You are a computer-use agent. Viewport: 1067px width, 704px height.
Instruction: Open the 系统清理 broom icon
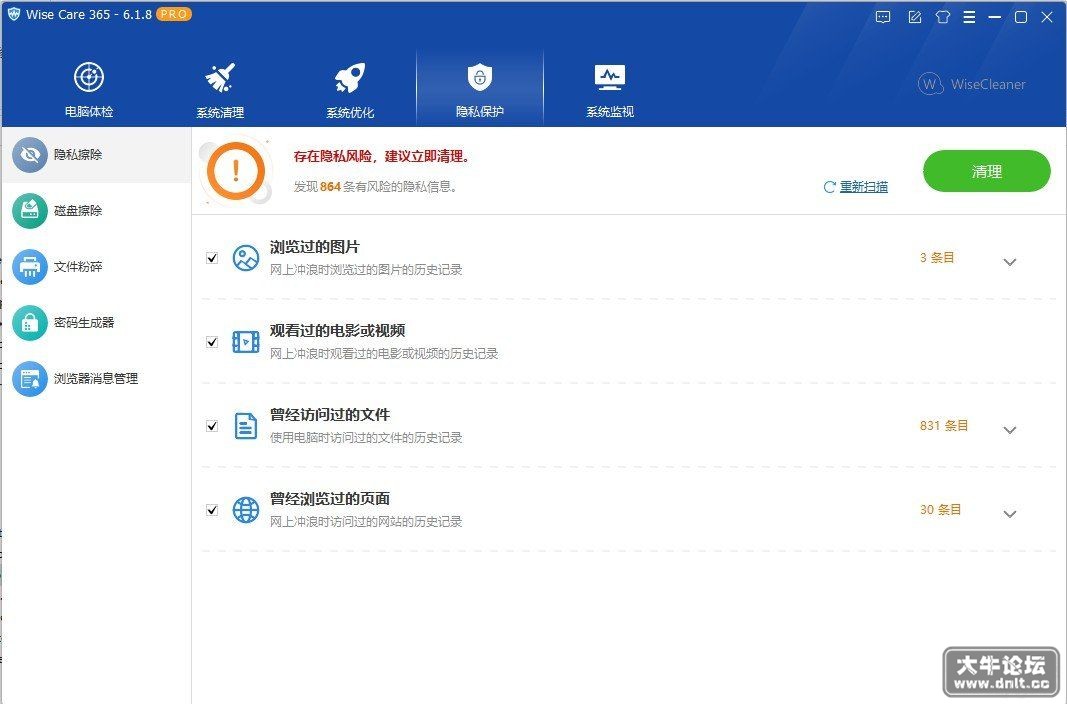(x=220, y=78)
